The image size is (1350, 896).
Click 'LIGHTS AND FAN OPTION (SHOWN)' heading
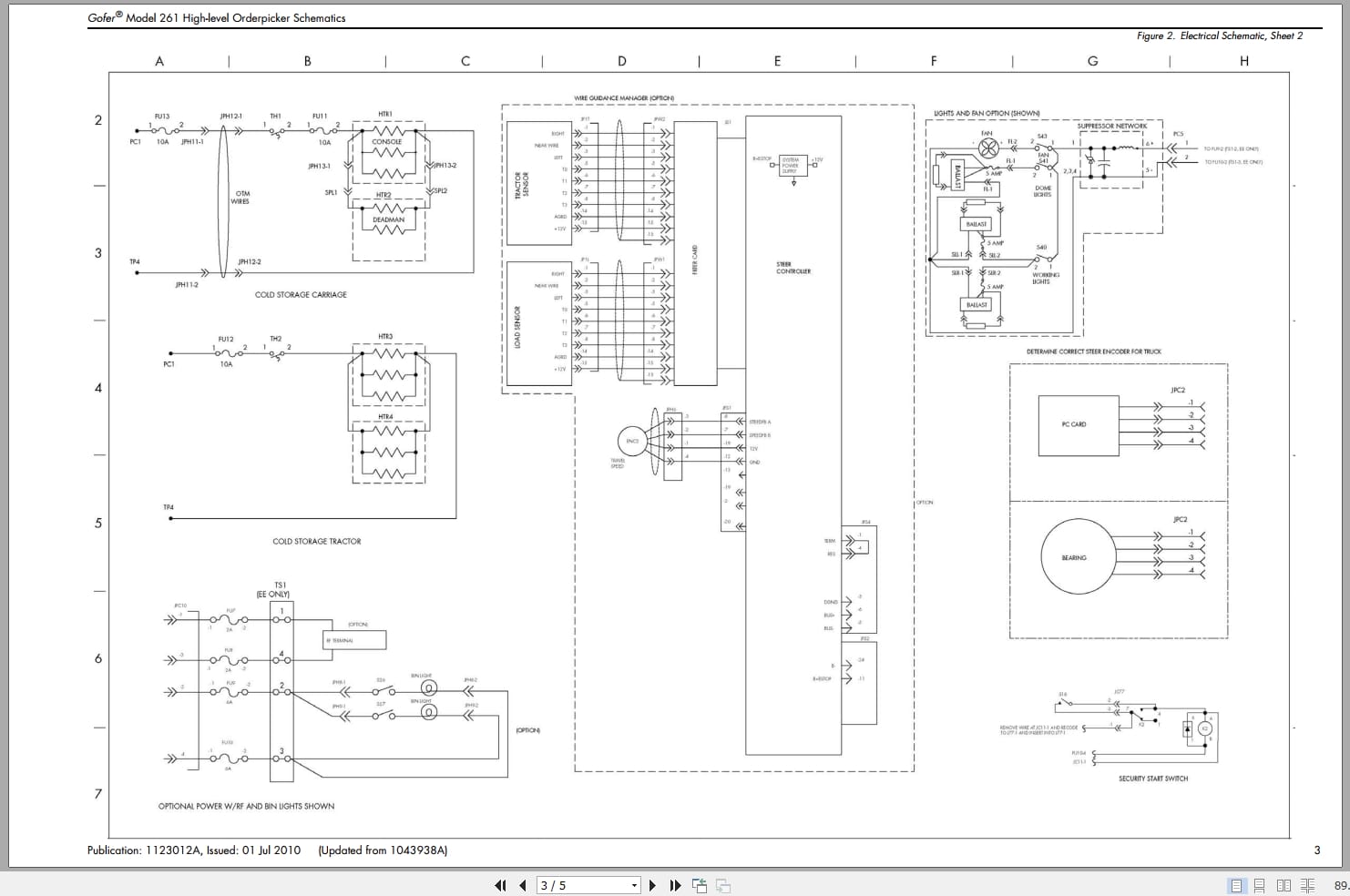pos(987,114)
